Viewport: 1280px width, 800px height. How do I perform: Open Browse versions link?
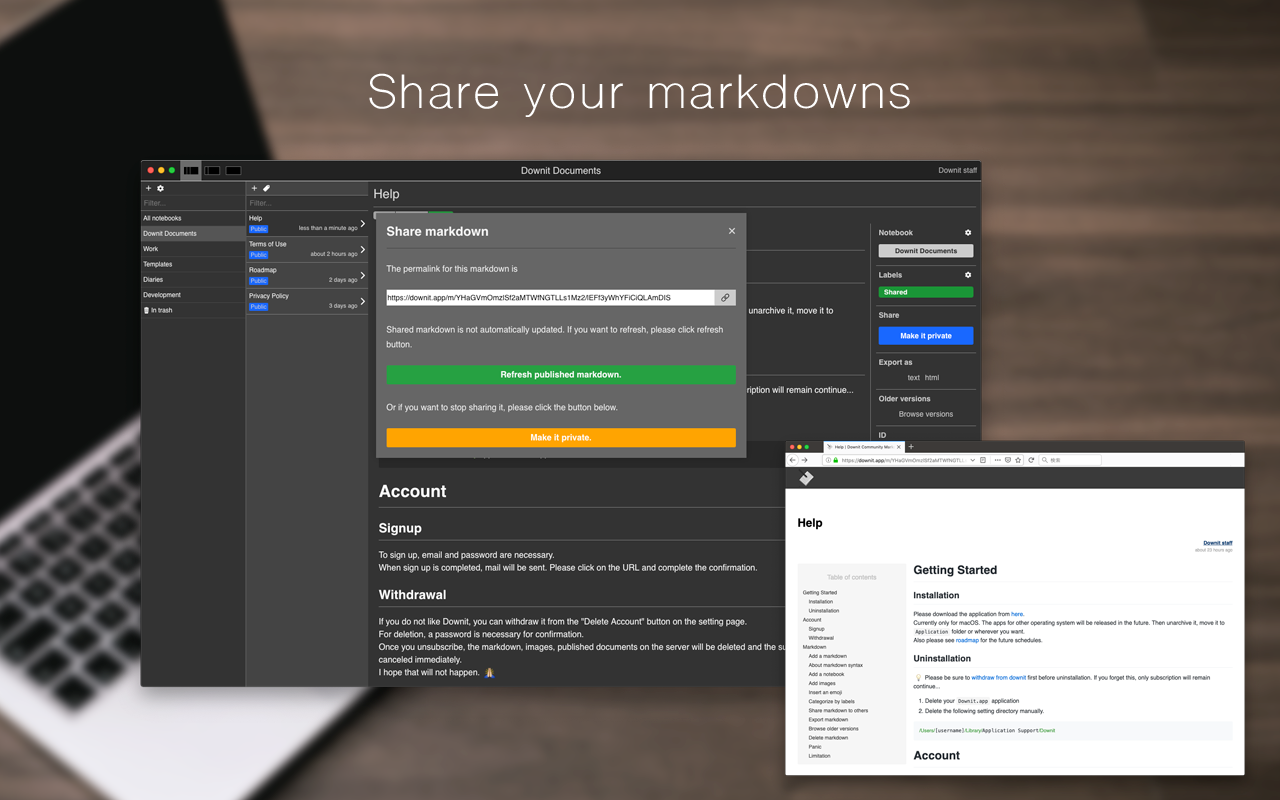[926, 414]
